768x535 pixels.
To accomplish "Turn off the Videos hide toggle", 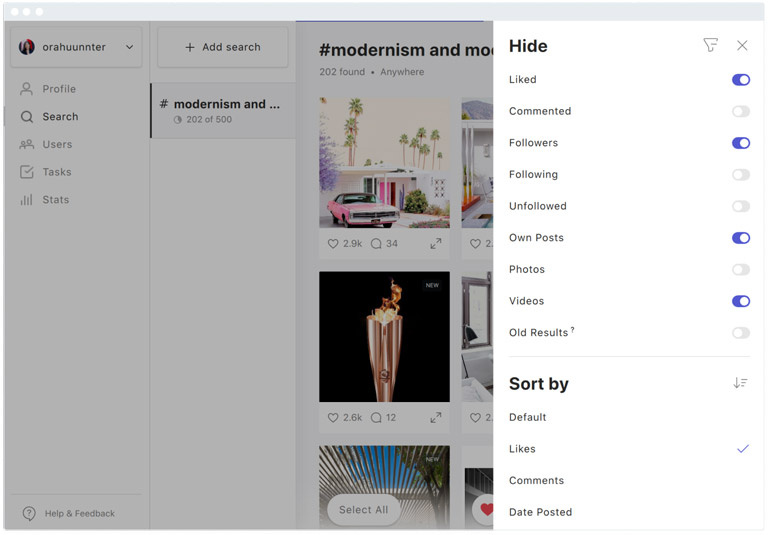I will pyautogui.click(x=740, y=301).
